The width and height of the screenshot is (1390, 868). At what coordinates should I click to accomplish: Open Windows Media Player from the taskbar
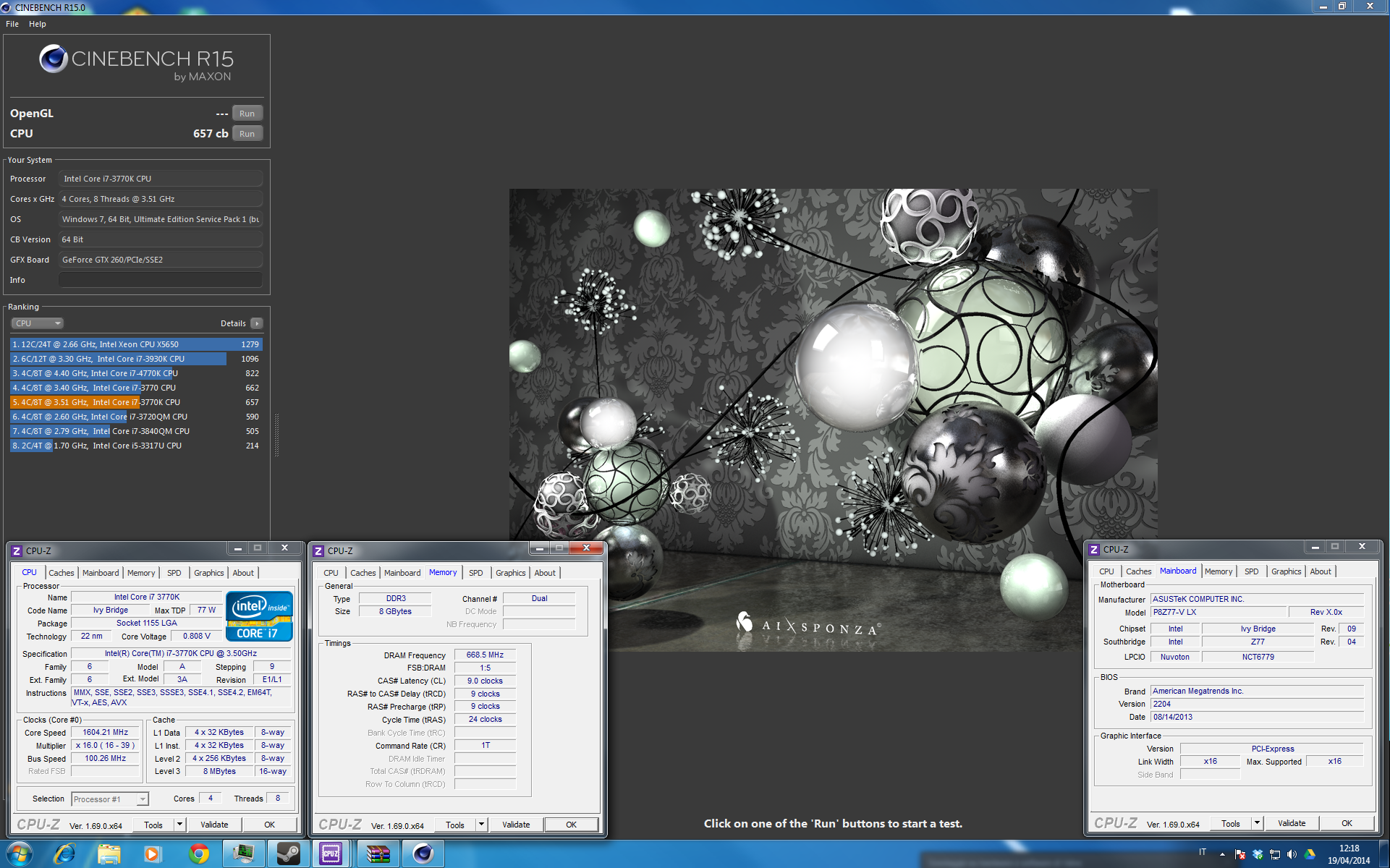[x=153, y=854]
